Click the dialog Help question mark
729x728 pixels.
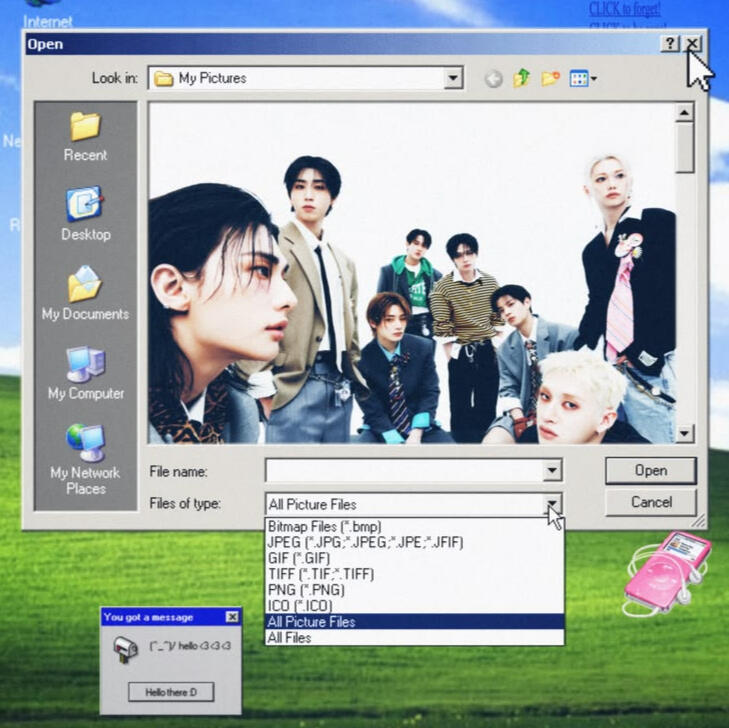tap(669, 44)
